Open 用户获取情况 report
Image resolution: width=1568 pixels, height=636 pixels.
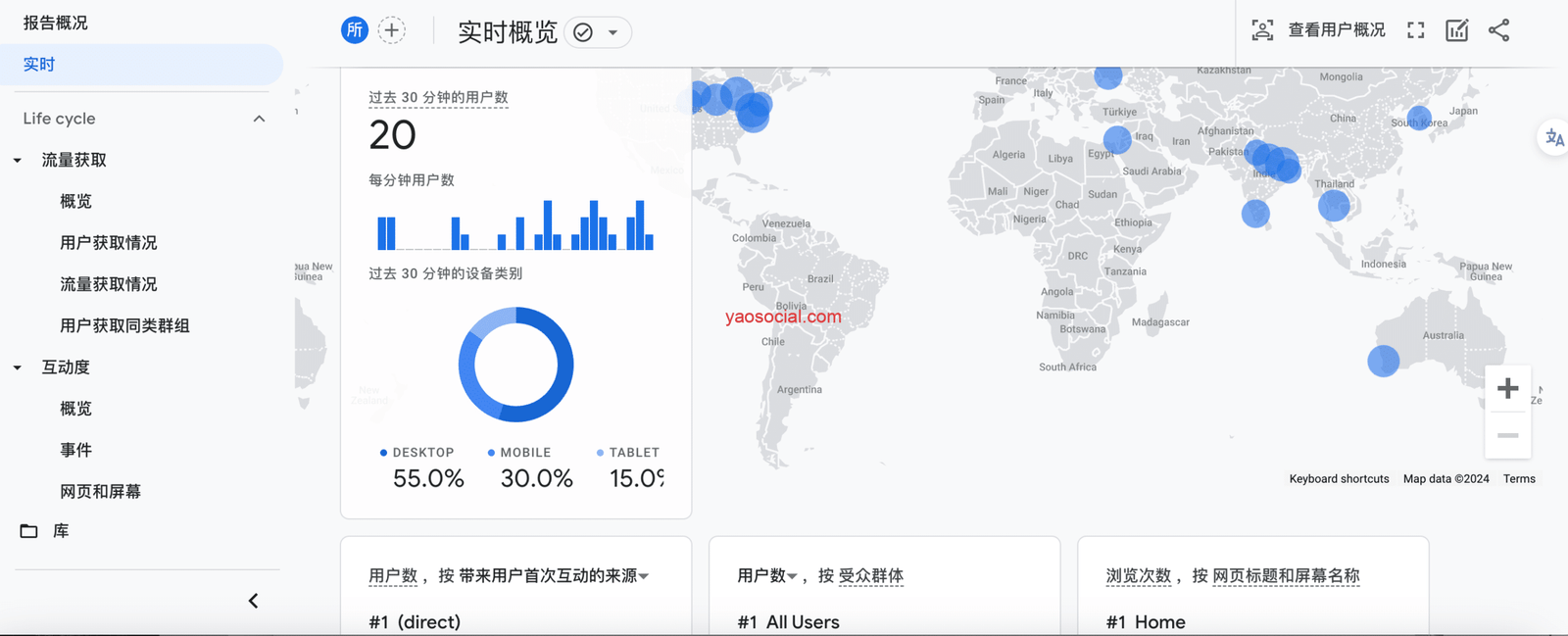pyautogui.click(x=108, y=243)
